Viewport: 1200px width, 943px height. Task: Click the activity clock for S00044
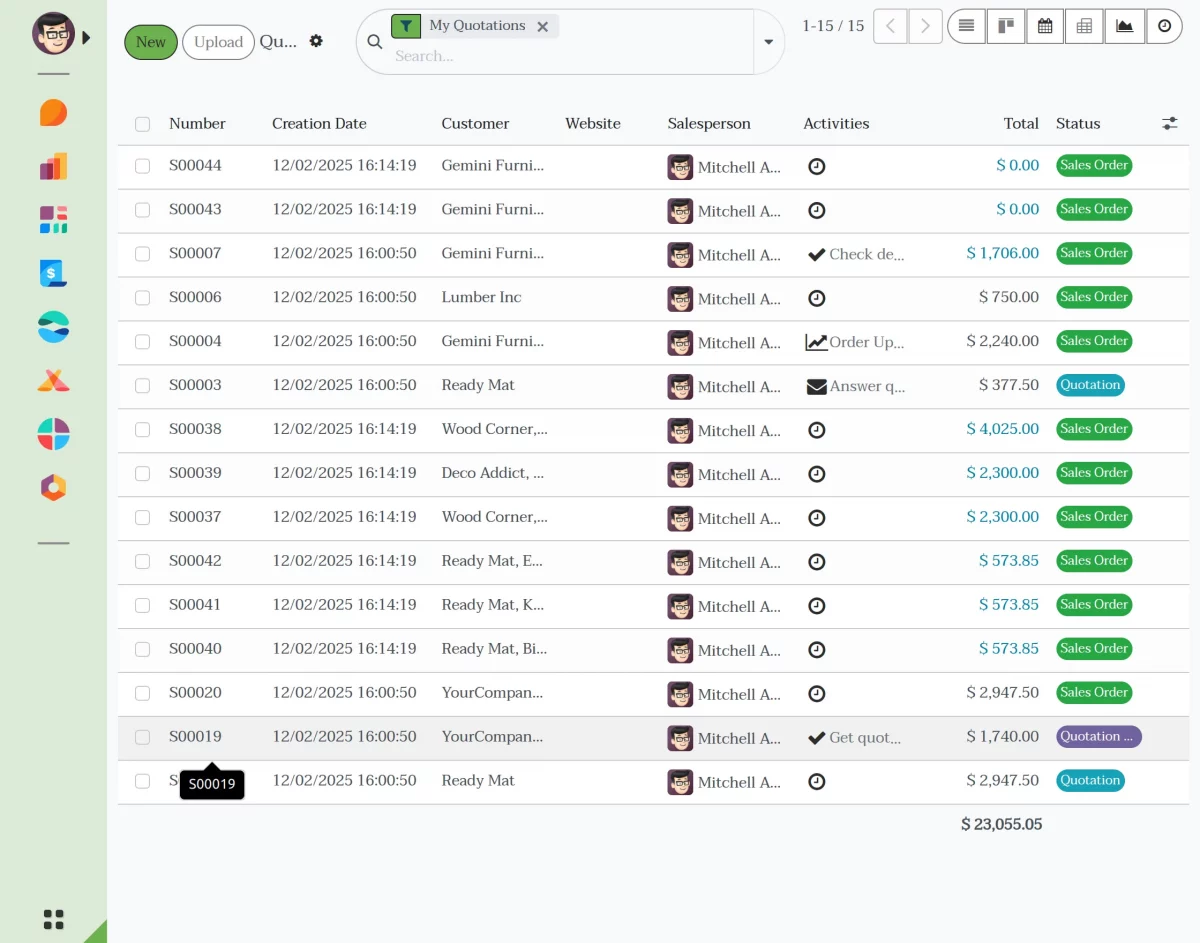tap(817, 167)
